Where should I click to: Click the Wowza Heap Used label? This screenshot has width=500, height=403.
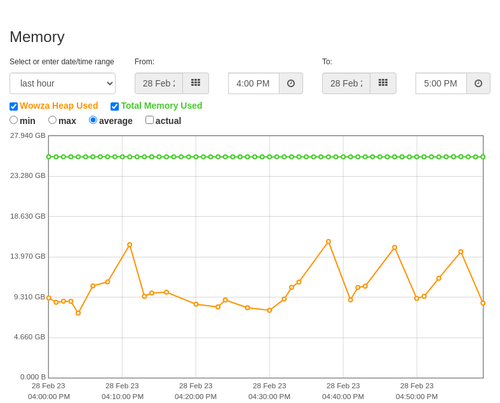[59, 106]
